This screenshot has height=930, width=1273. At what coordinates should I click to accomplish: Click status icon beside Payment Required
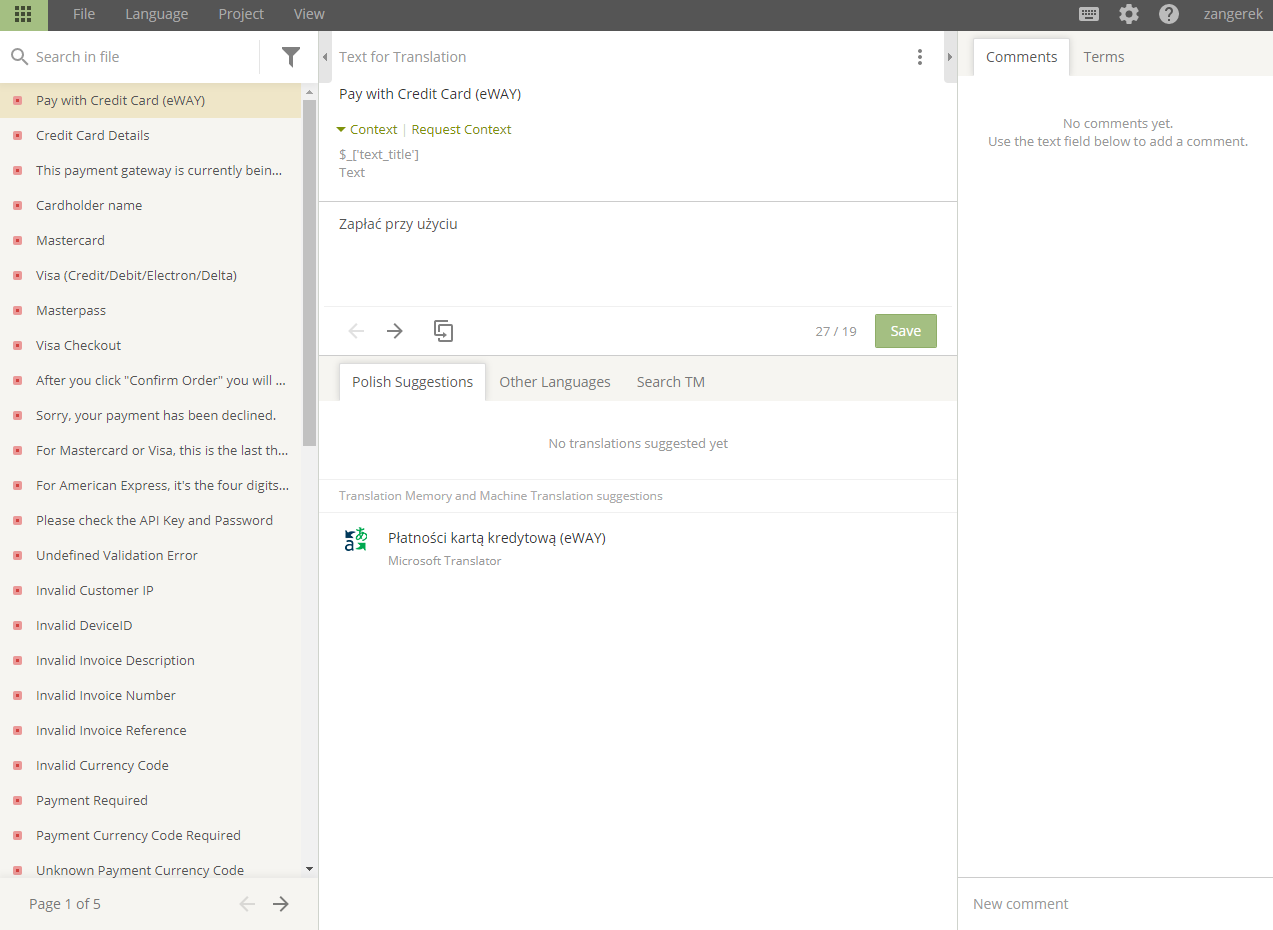pos(17,800)
